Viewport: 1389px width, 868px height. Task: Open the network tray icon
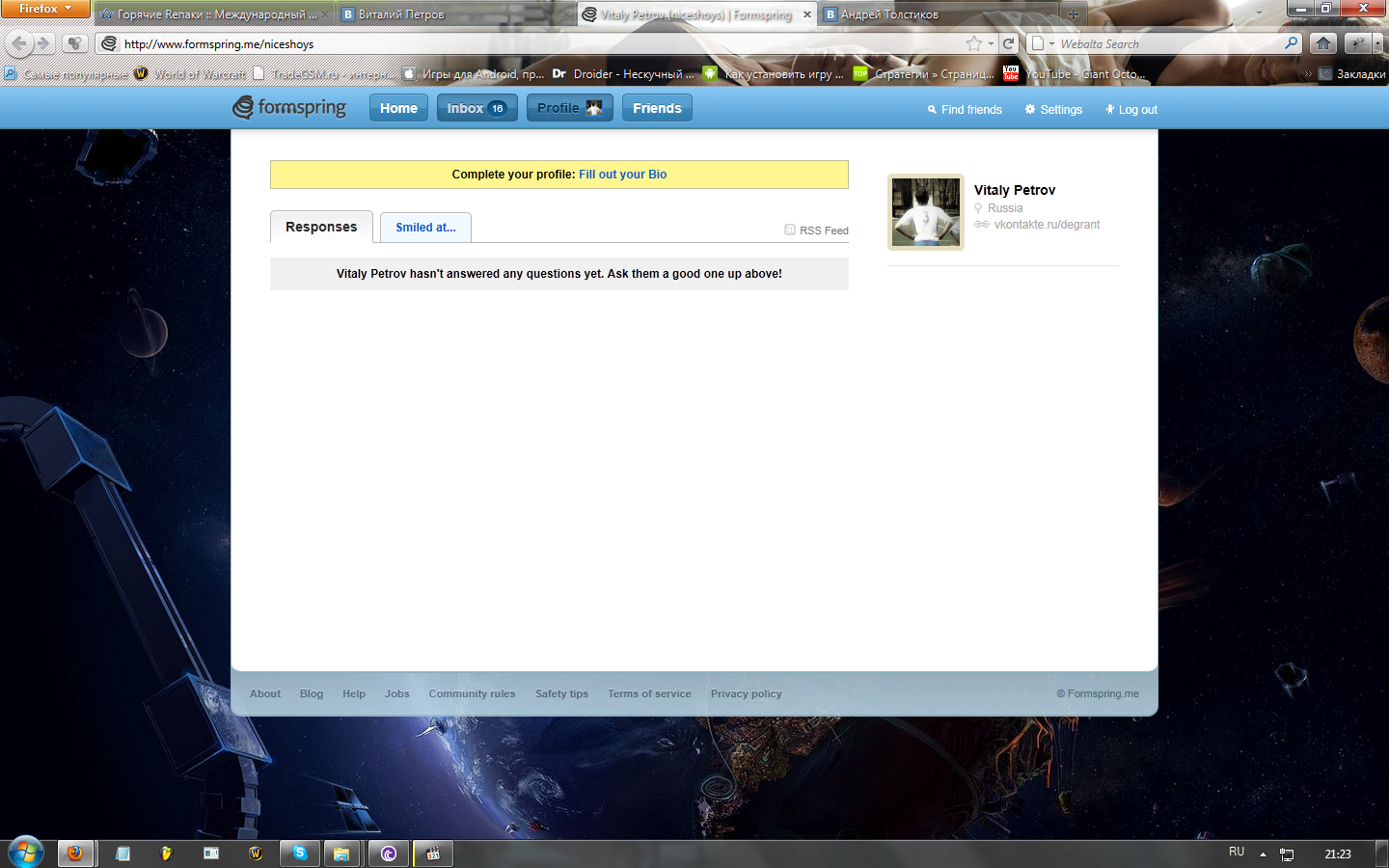click(x=1287, y=854)
